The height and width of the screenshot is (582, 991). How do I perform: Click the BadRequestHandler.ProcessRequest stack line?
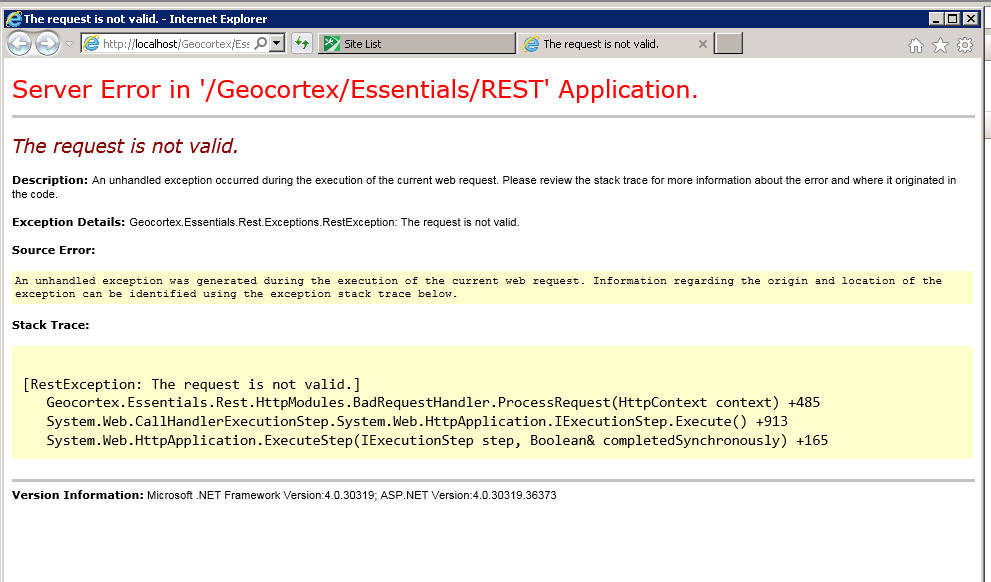(433, 403)
